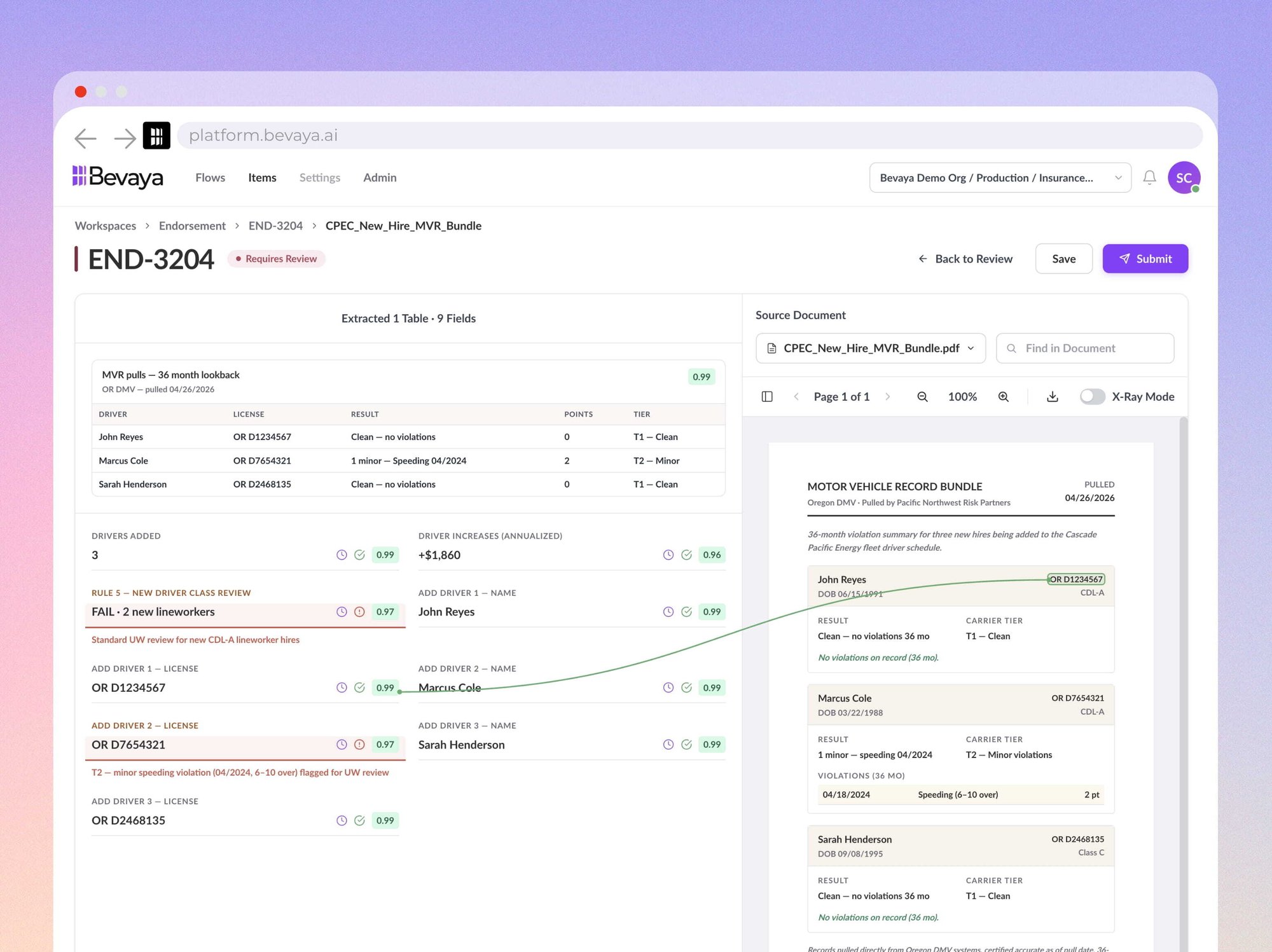Image resolution: width=1272 pixels, height=952 pixels.
Task: Open the notifications bell
Action: [x=1149, y=177]
